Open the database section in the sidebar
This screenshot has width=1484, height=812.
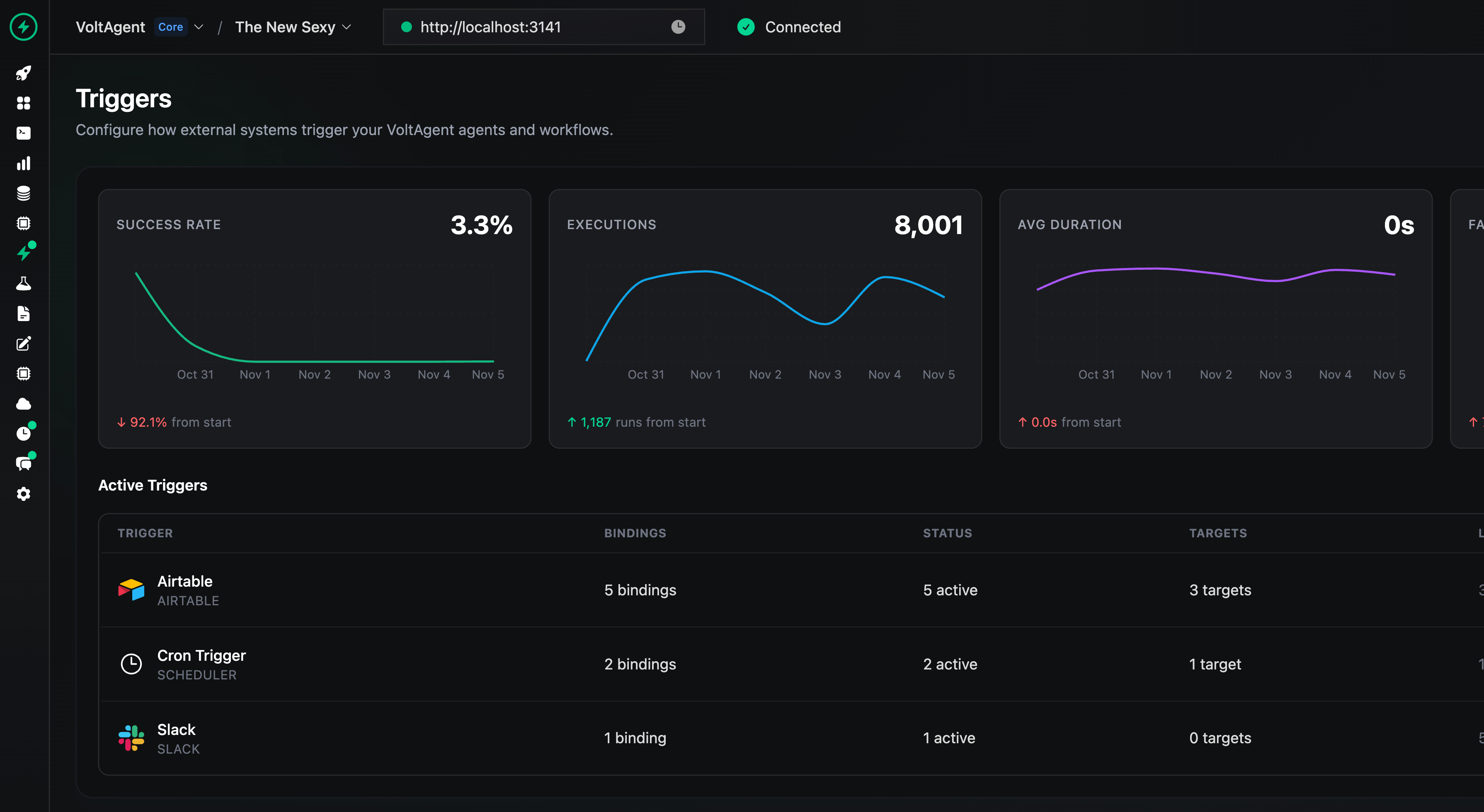(24, 193)
